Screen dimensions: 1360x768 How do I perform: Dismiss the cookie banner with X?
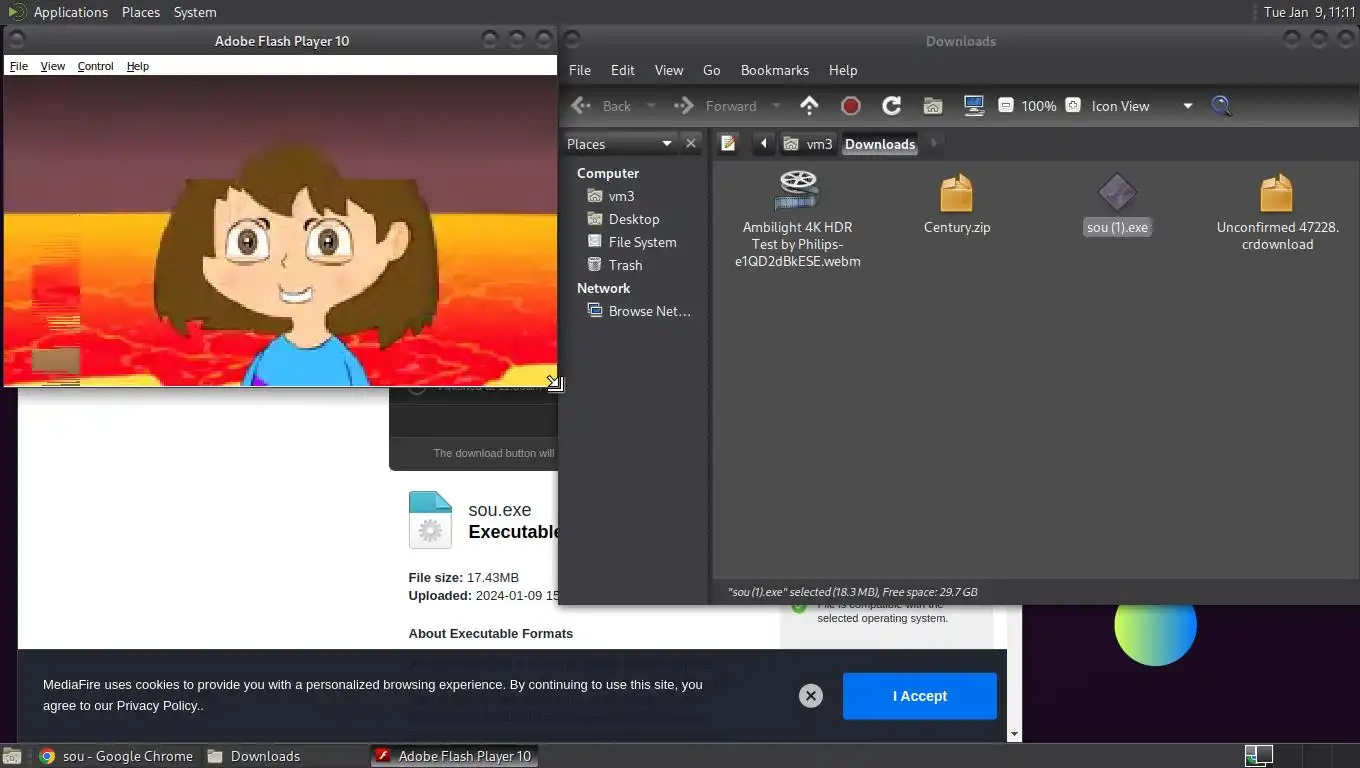[x=811, y=696]
